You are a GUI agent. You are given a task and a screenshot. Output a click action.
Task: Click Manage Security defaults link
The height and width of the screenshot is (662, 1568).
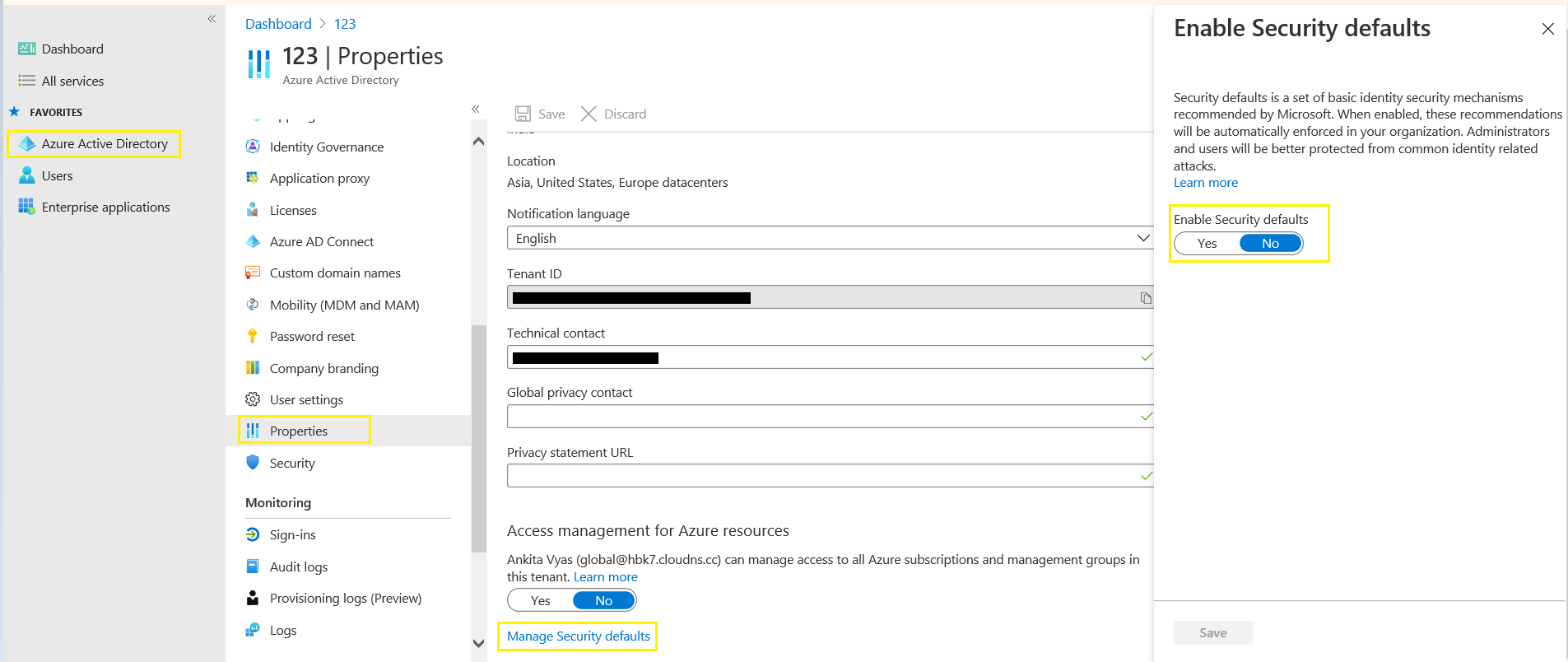click(579, 636)
